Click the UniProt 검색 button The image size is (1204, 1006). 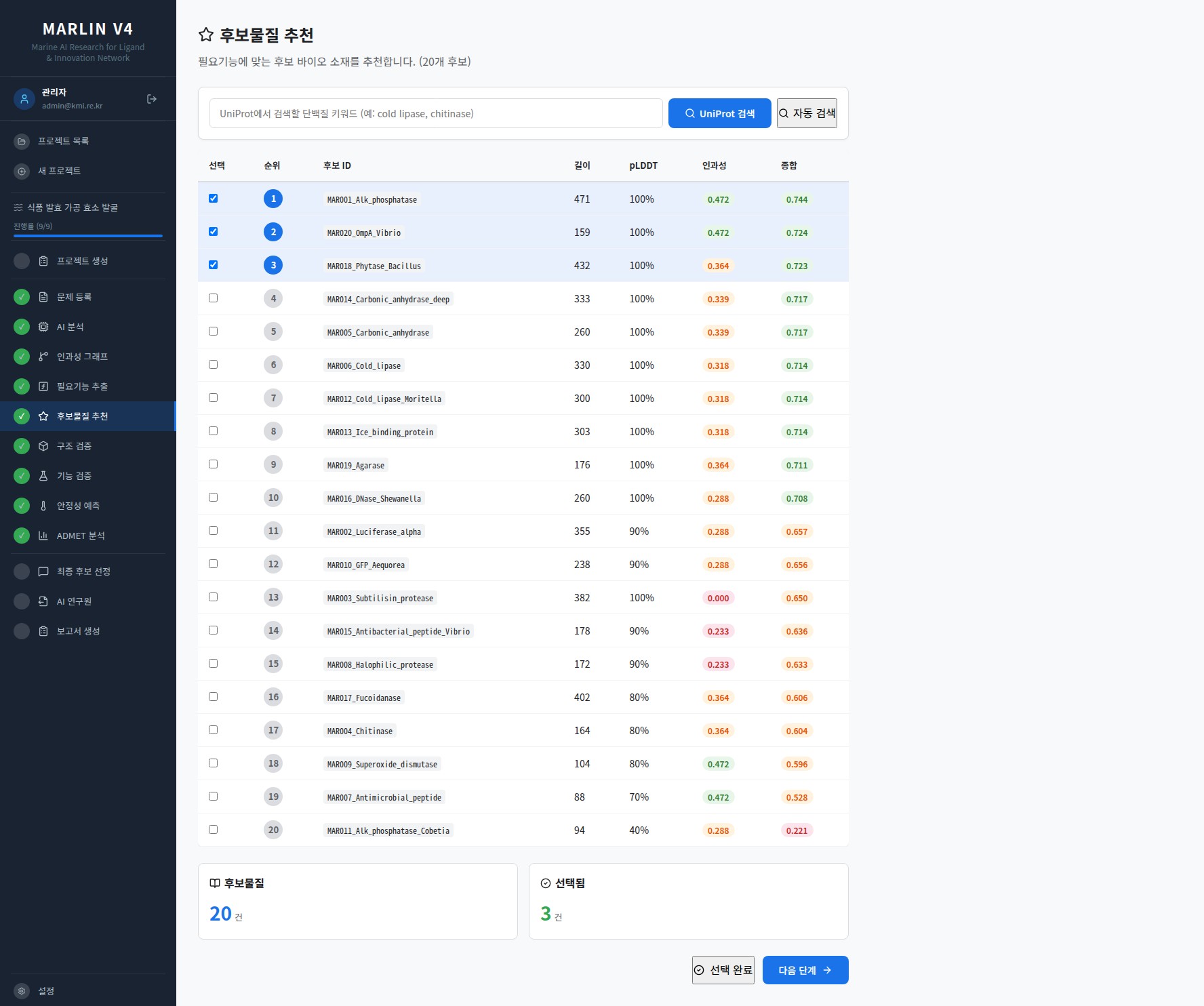click(x=719, y=113)
